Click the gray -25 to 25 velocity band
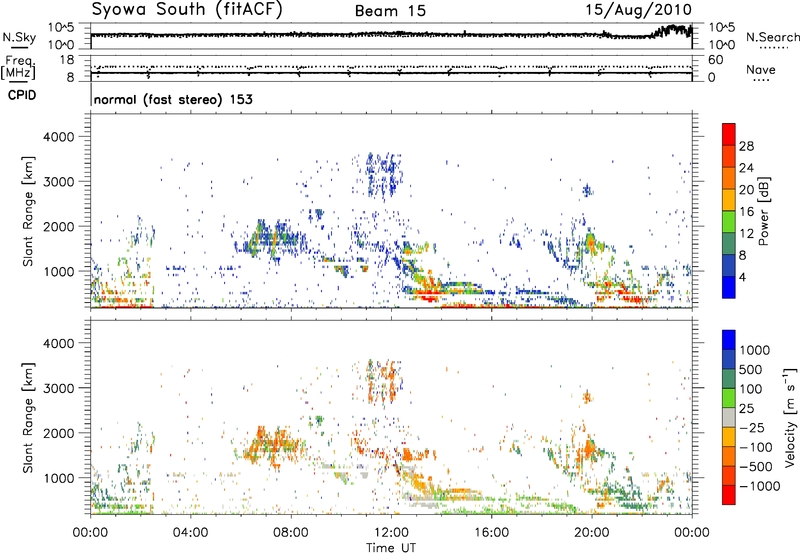 point(729,417)
